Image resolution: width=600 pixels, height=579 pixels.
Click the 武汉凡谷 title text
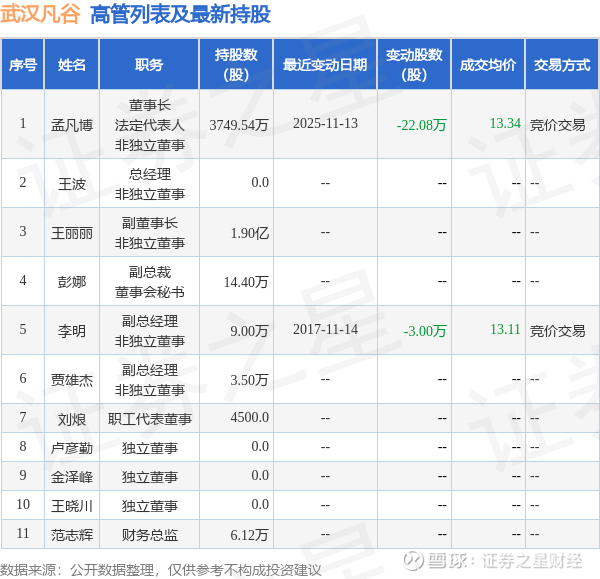(x=40, y=14)
